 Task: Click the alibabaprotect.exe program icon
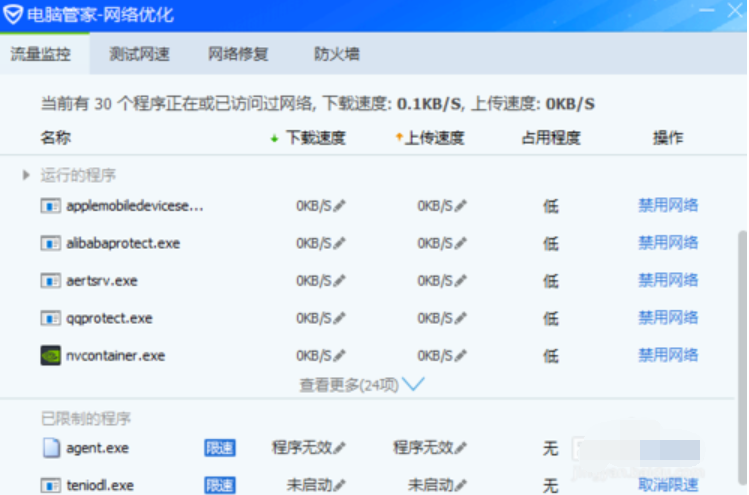[x=50, y=243]
